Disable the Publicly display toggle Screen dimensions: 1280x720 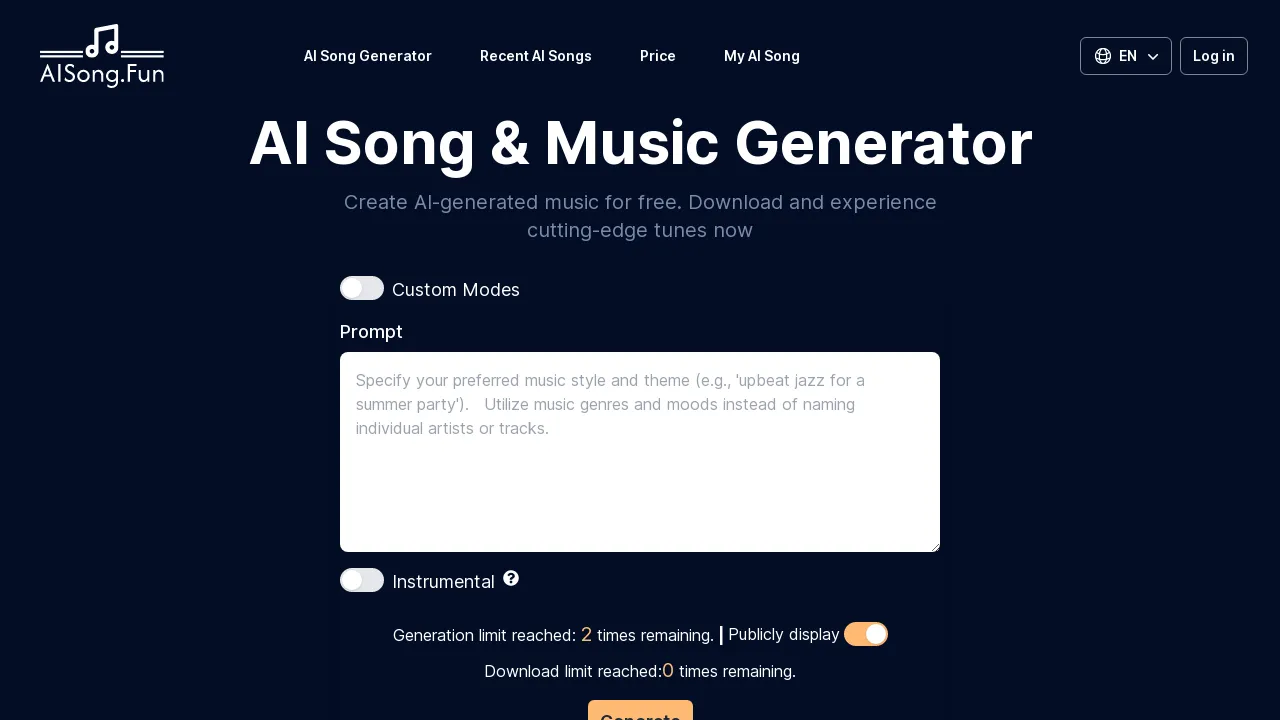coord(866,634)
